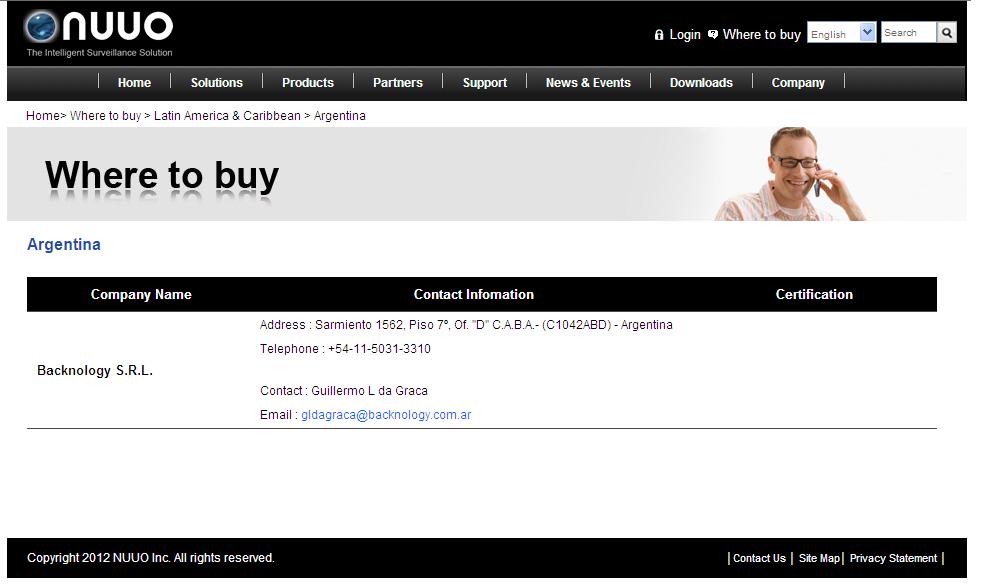Image resolution: width=986 pixels, height=585 pixels.
Task: Open the Privacy Statement footer link
Action: [x=893, y=559]
